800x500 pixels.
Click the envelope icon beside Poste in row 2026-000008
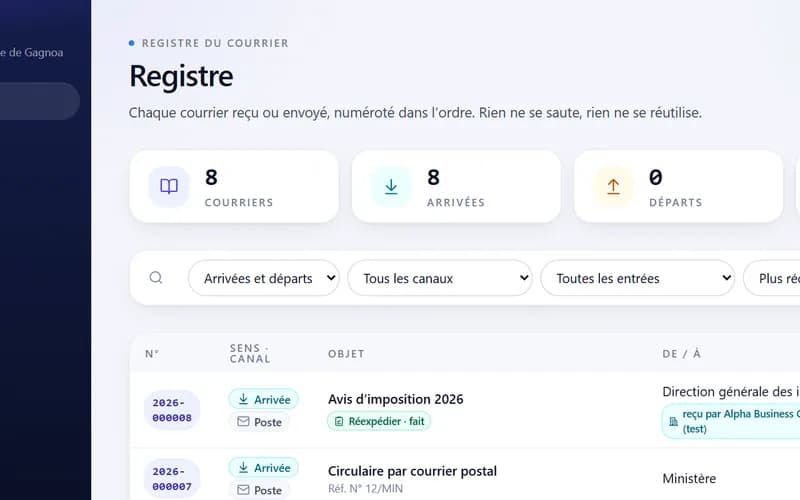pos(243,421)
